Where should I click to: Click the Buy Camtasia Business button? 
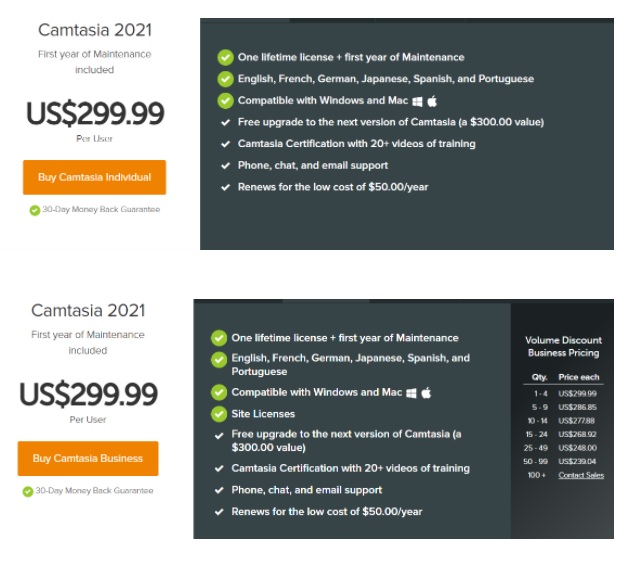coord(88,458)
